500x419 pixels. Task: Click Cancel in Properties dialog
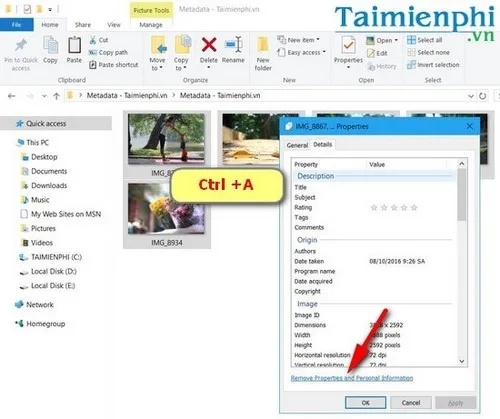(x=411, y=403)
